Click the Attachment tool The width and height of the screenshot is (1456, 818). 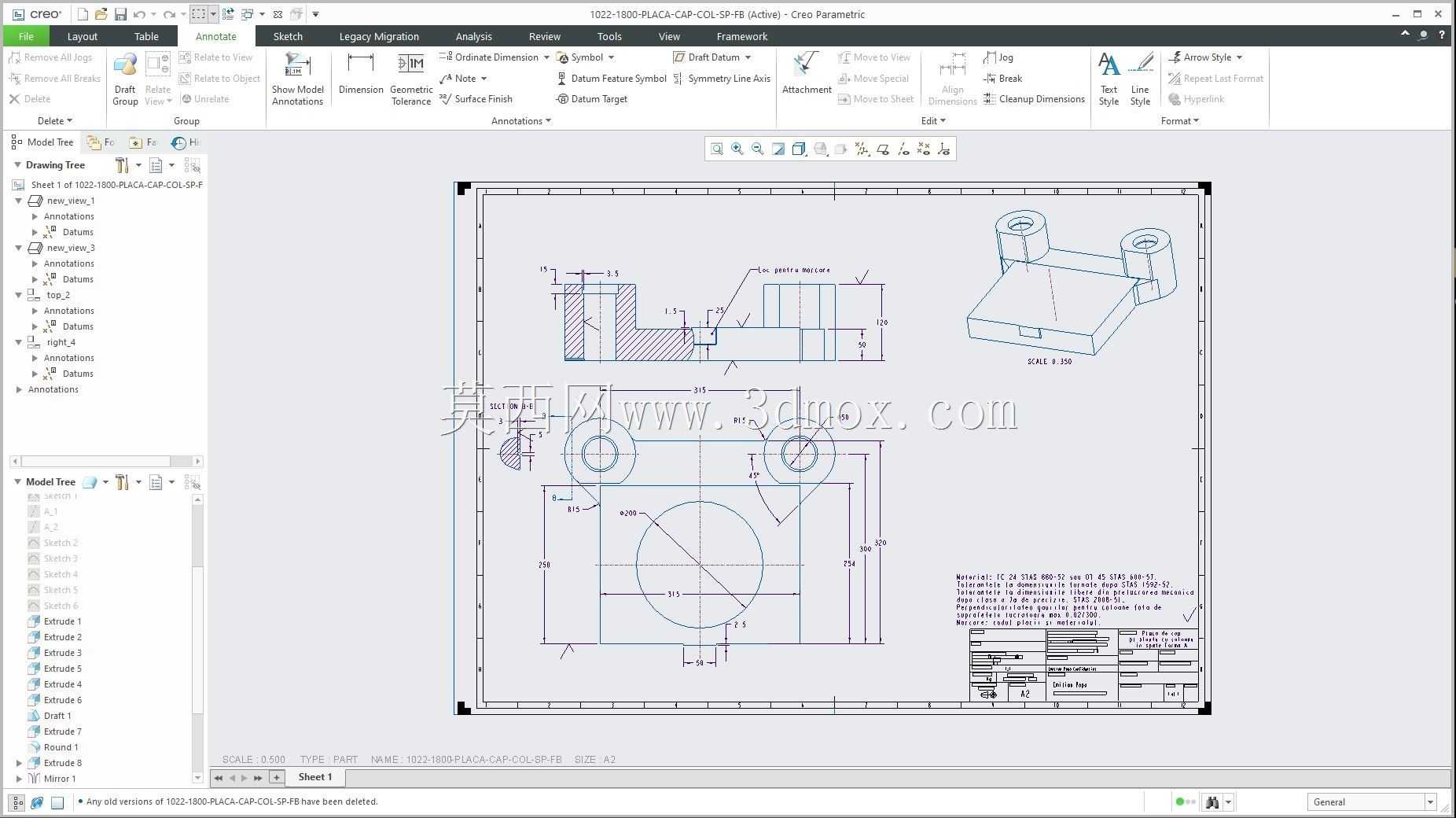click(807, 74)
